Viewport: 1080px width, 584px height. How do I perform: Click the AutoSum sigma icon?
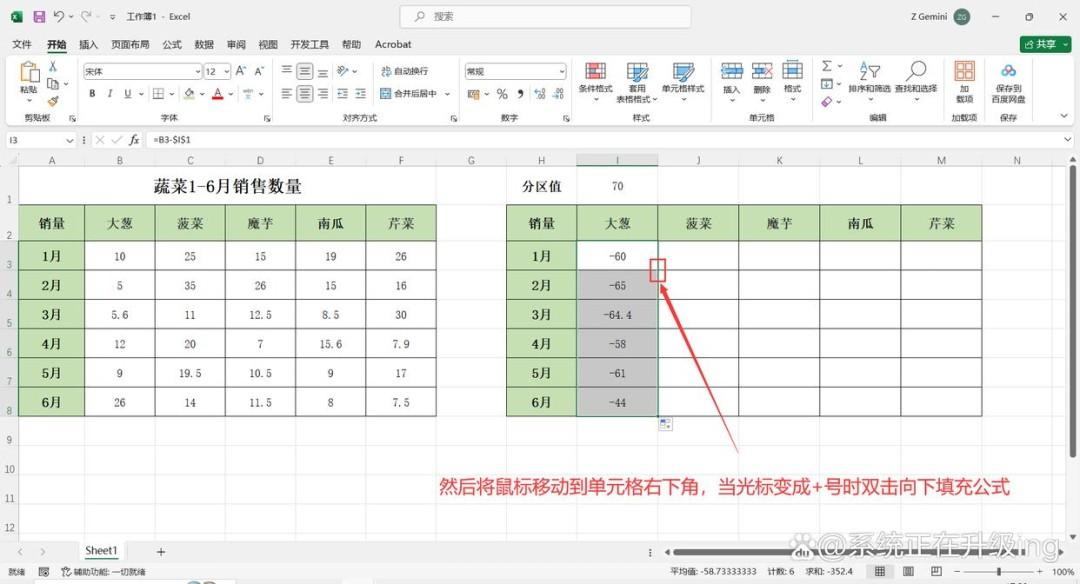tap(827, 66)
